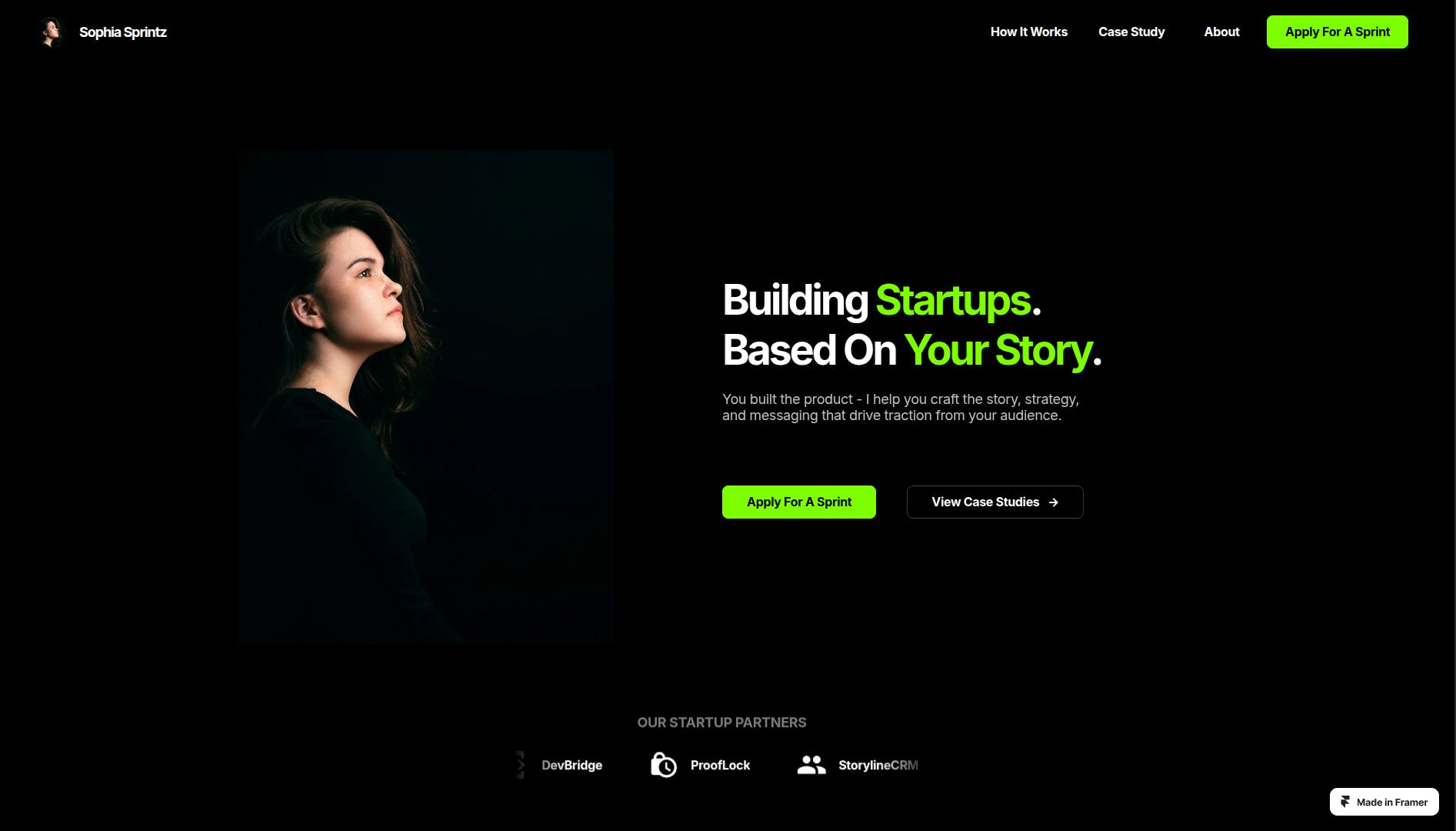Open the How It Works menu item
Image resolution: width=1456 pixels, height=831 pixels.
1028,32
